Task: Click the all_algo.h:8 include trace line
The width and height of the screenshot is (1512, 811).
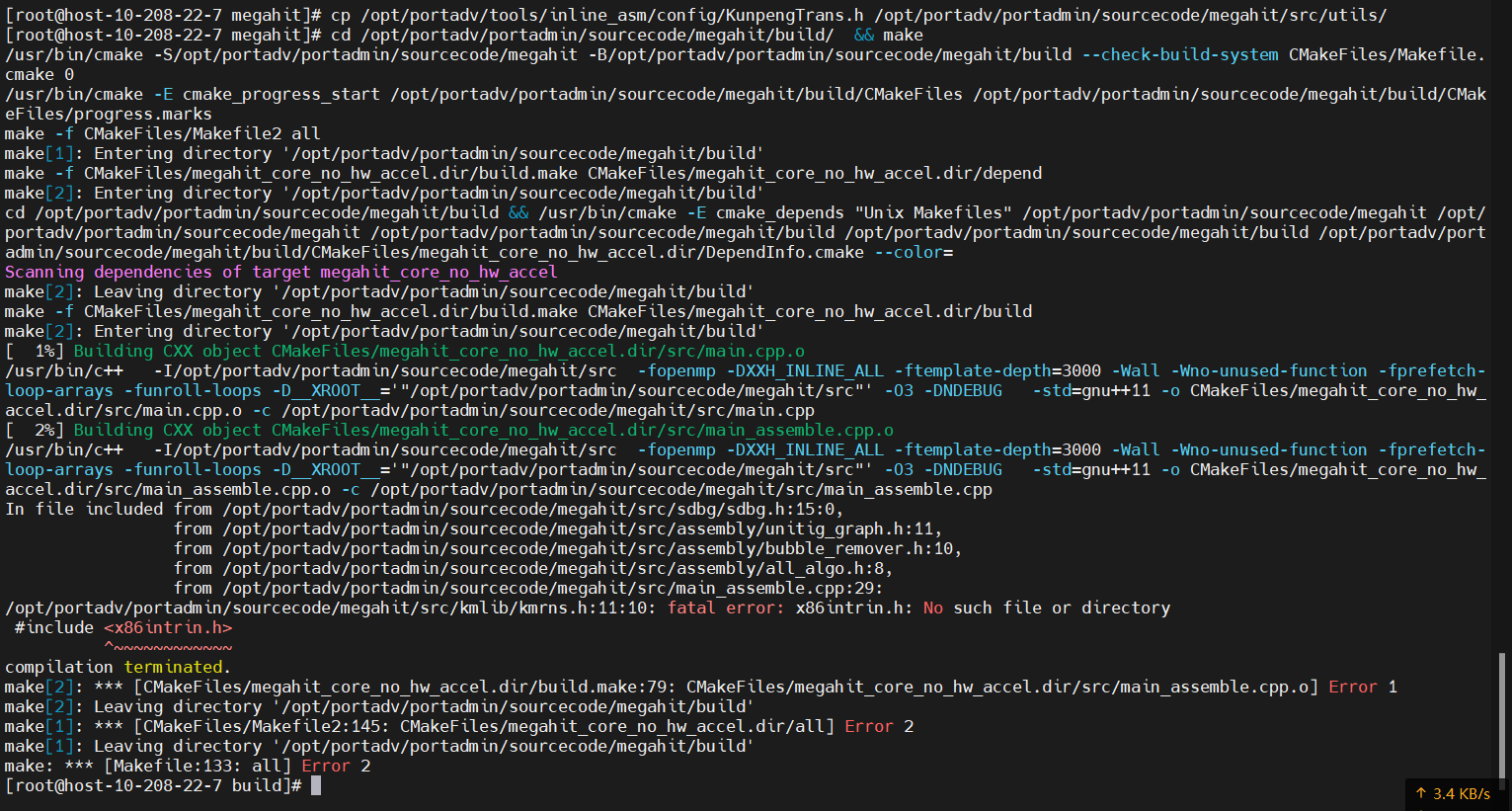Action: coord(533,568)
